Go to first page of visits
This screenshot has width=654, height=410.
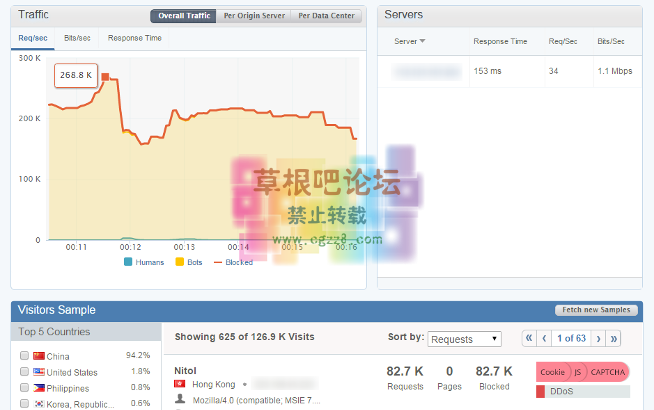click(529, 338)
